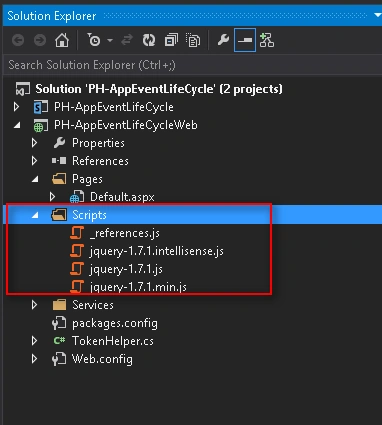The width and height of the screenshot is (382, 425).
Task: Open the Pending Changes Filter dropdown arrow
Action: 110,41
